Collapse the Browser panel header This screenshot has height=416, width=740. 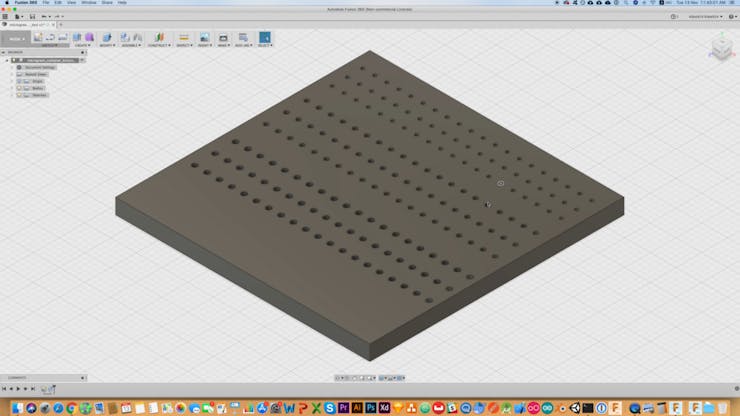pyautogui.click(x=3, y=52)
